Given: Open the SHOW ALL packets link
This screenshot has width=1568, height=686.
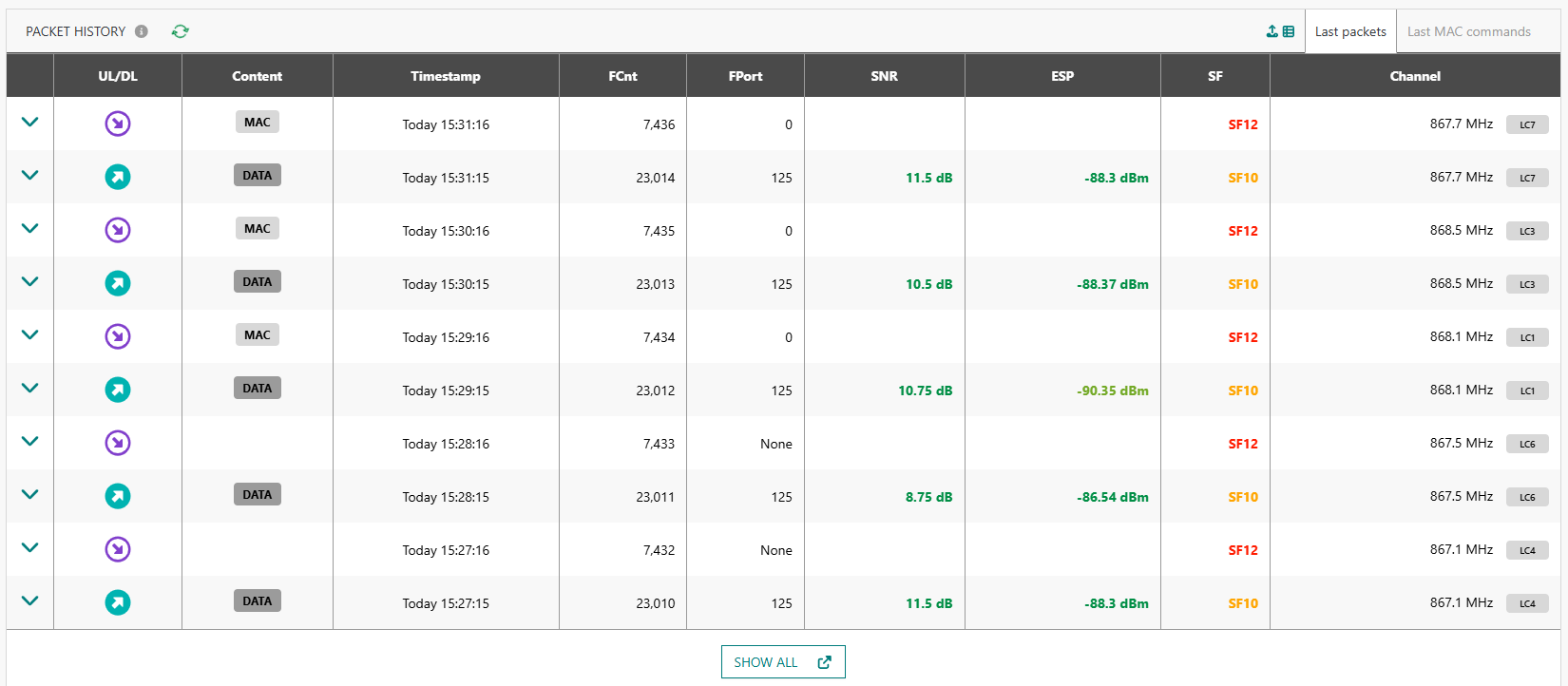Looking at the screenshot, I should click(782, 662).
